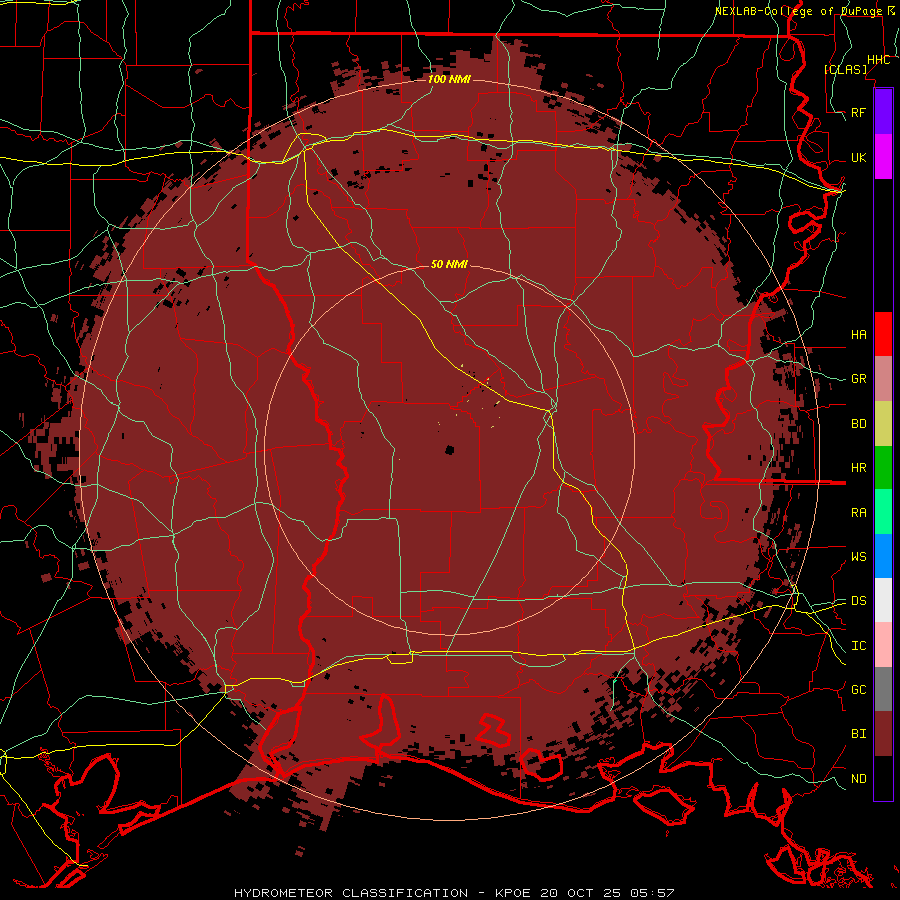Viewport: 900px width, 900px height.
Task: Click the 'IC' legend label
Action: (x=858, y=646)
